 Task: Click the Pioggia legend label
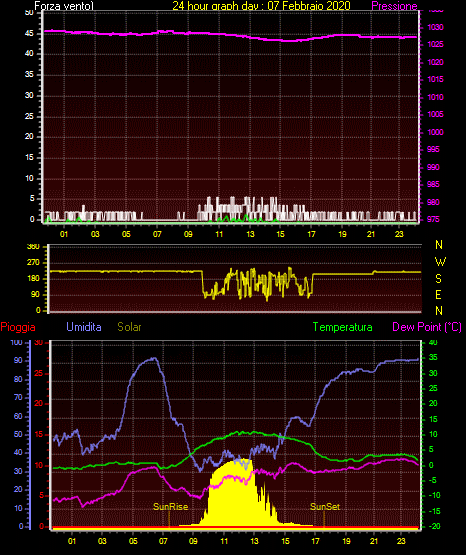[x=18, y=327]
